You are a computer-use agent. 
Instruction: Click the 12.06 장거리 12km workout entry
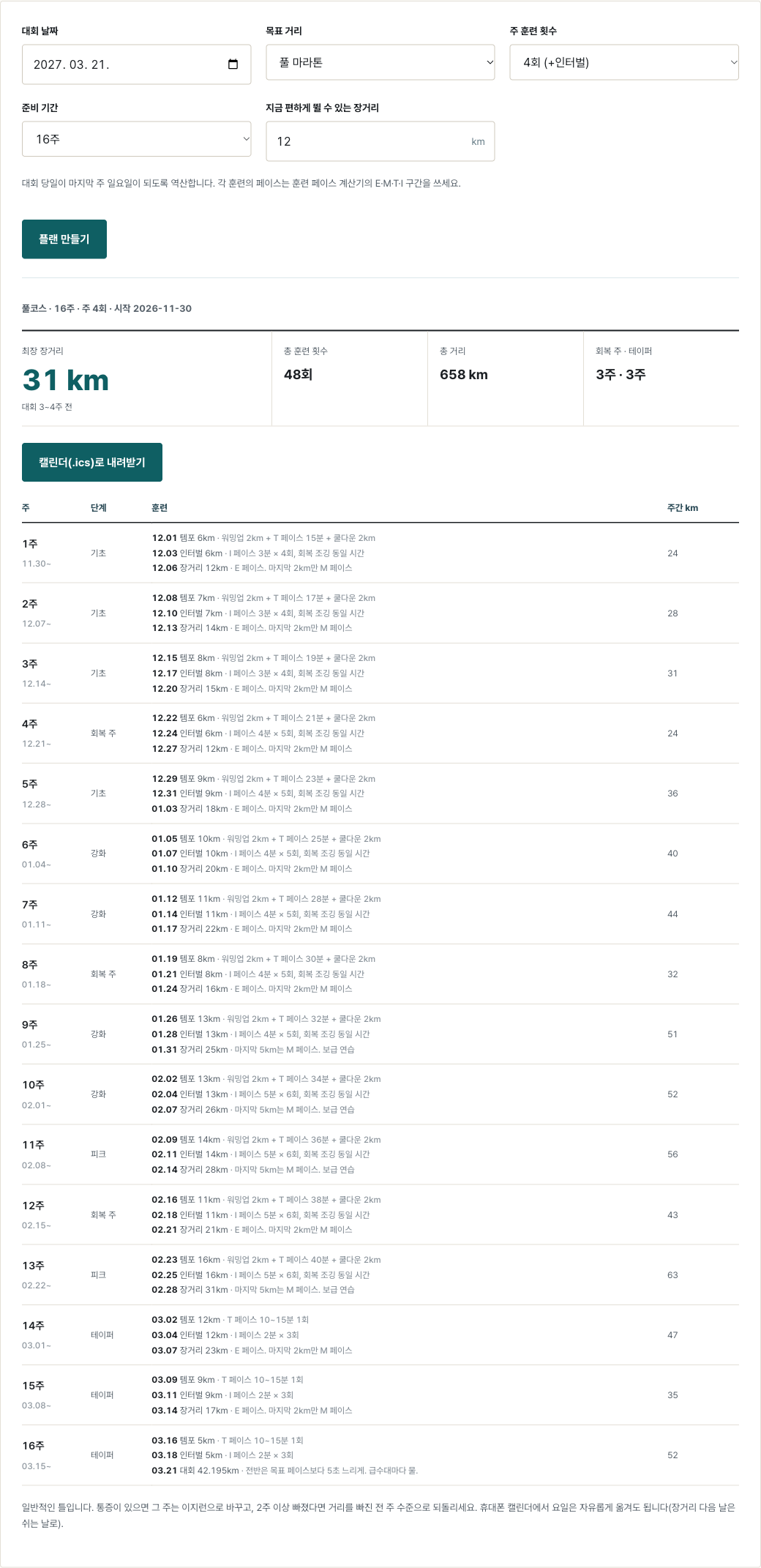point(252,568)
